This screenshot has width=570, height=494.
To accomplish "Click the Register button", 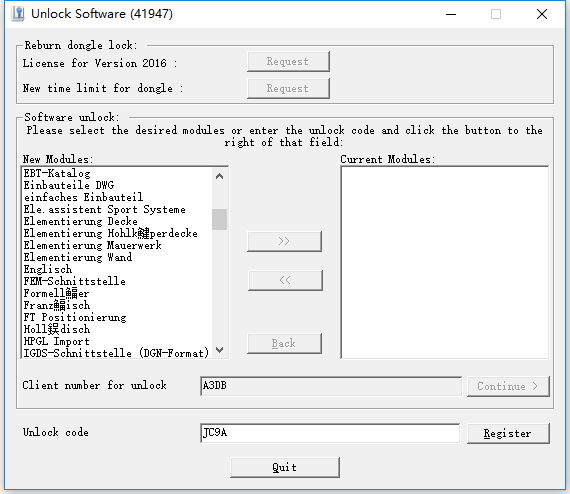I will tap(508, 433).
